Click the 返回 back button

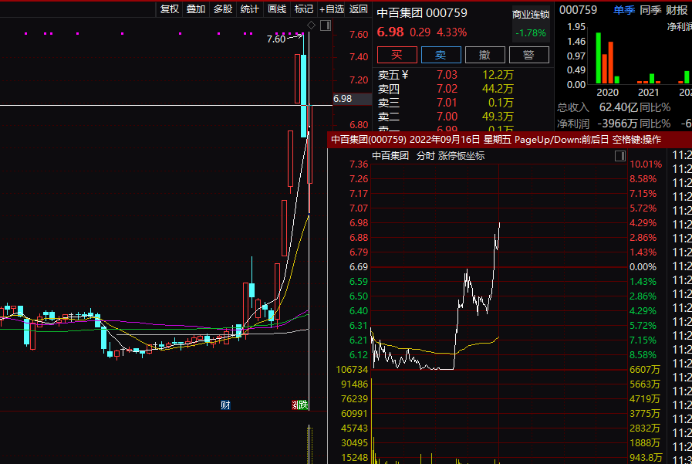358,9
